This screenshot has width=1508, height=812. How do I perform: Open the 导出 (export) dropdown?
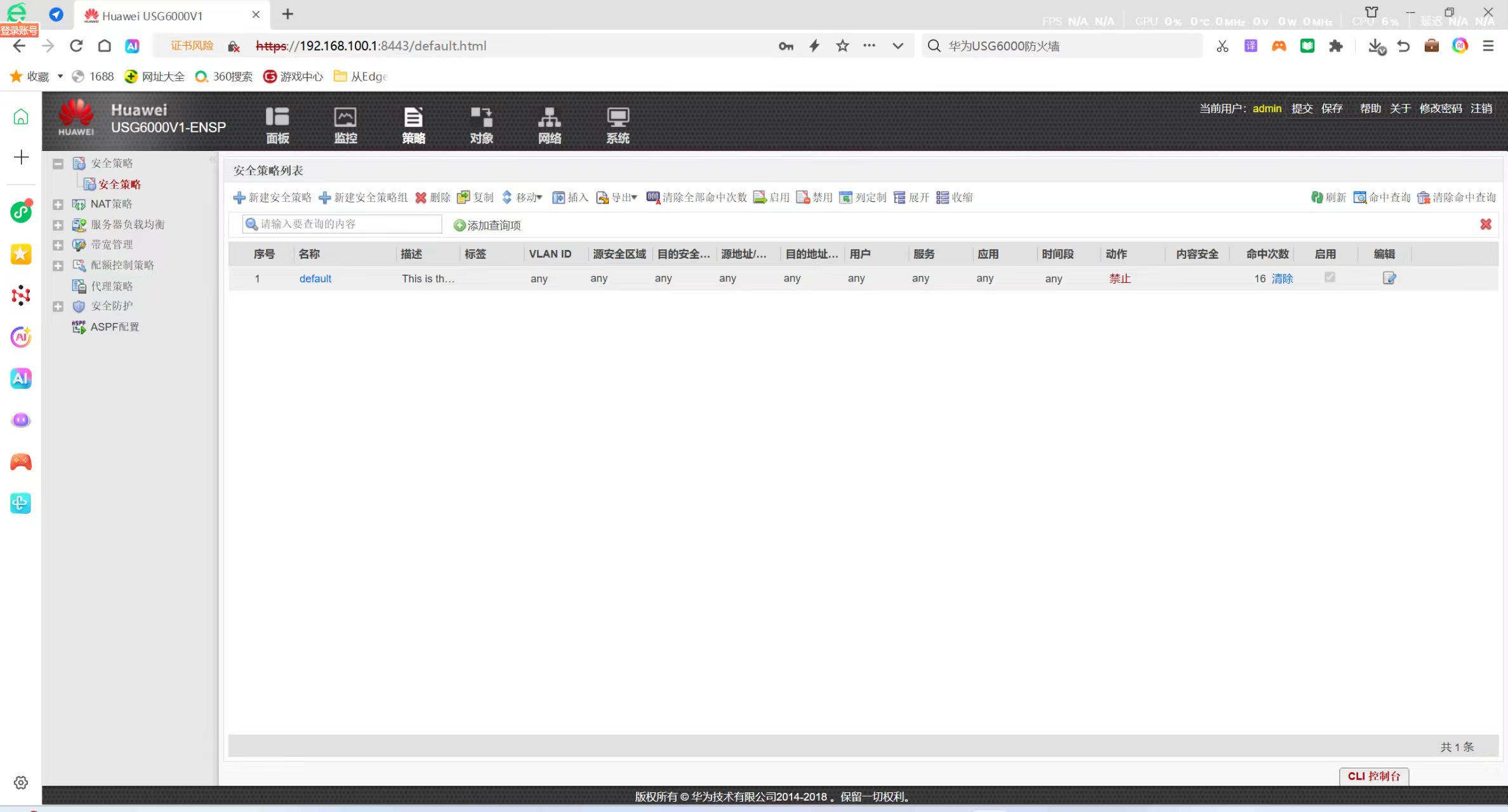coord(617,197)
